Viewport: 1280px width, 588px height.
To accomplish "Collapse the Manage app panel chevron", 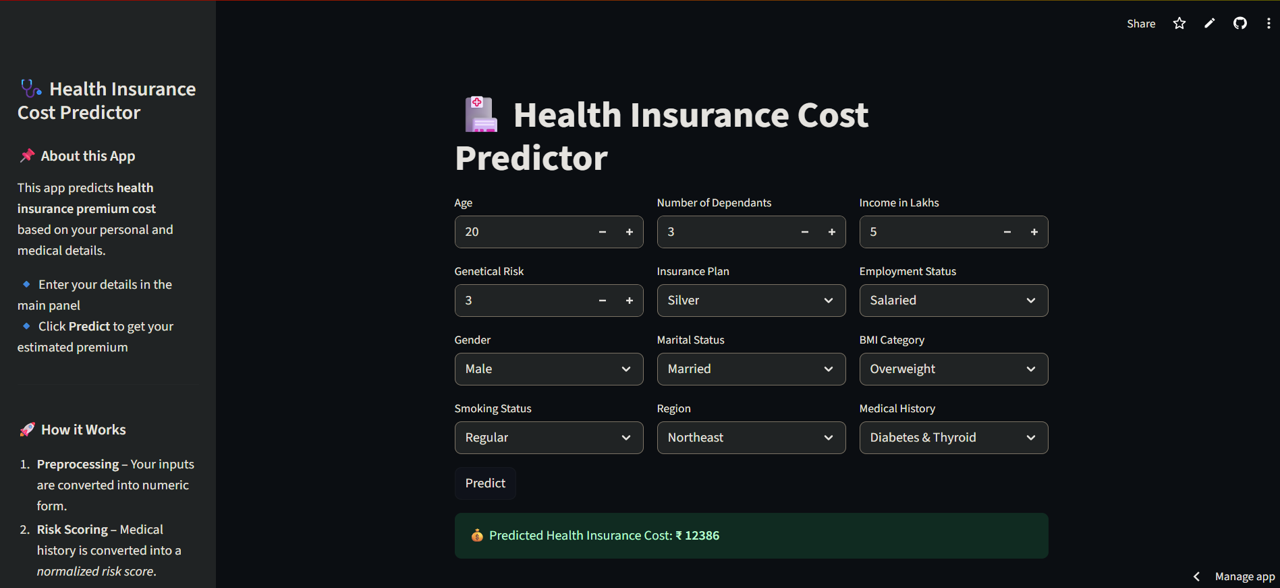I will (1196, 576).
